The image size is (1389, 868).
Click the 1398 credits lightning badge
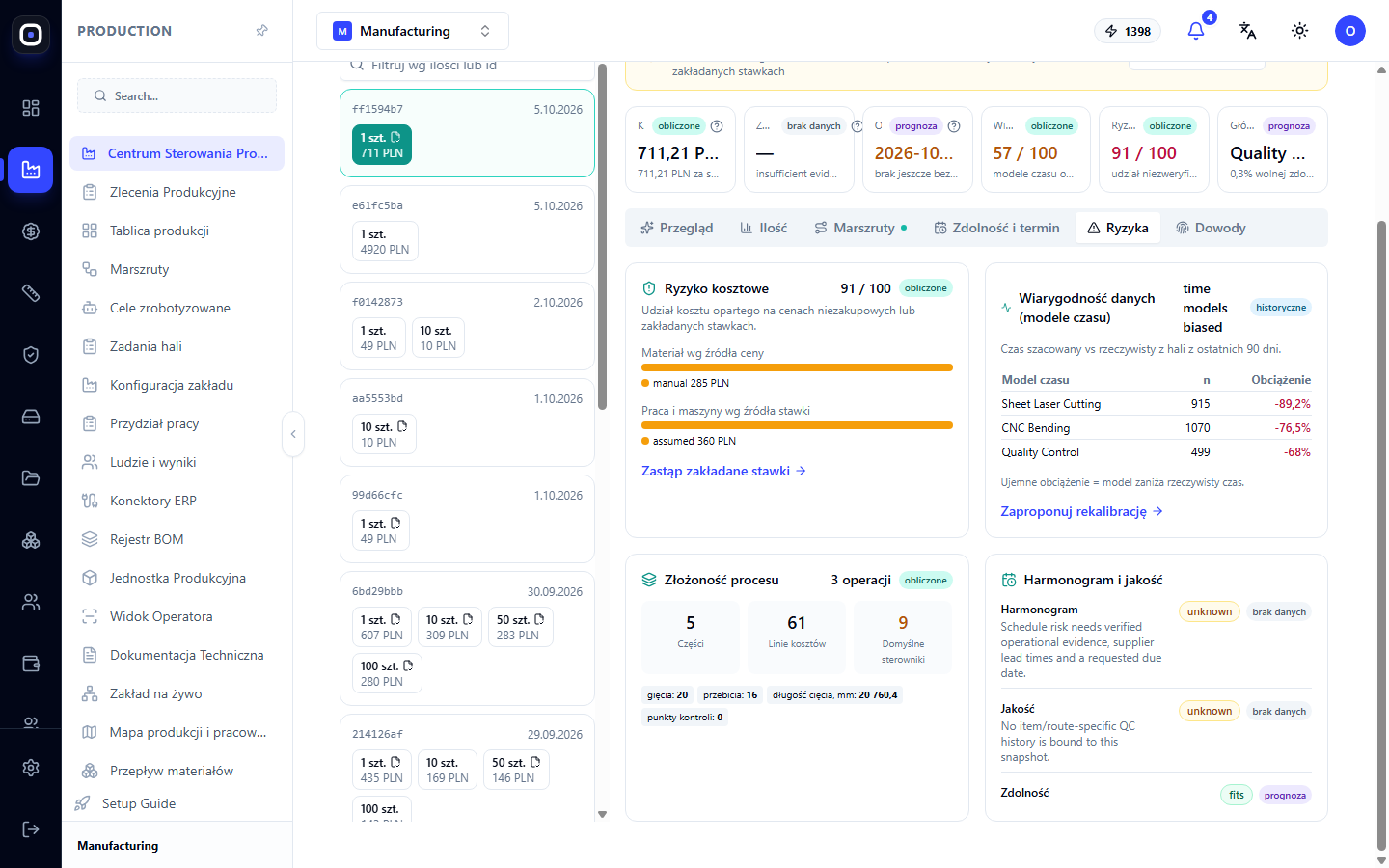(1128, 31)
